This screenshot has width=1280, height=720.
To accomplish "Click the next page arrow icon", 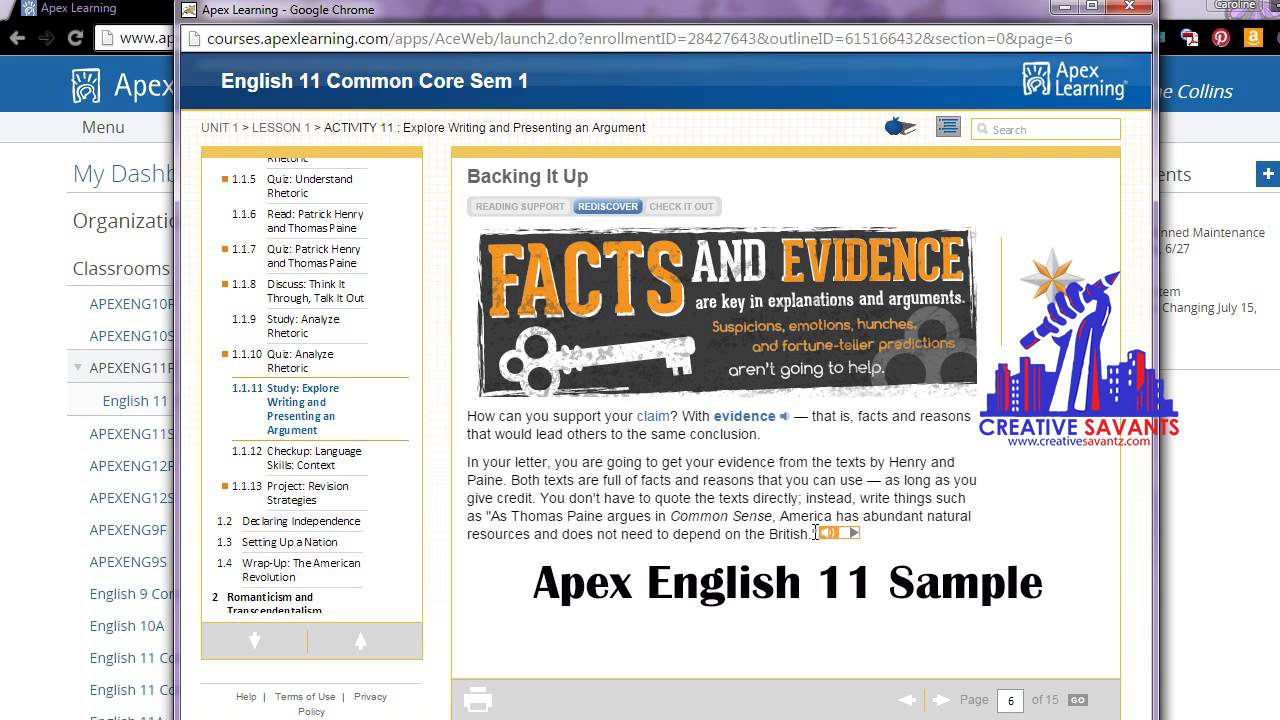I will tap(940, 700).
